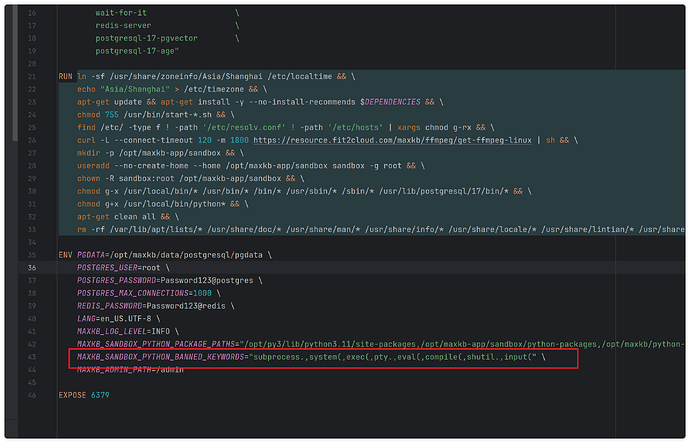This screenshot has height=443, width=690.
Task: Click /etc/localtime on line 21
Action: pyautogui.click(x=300, y=77)
